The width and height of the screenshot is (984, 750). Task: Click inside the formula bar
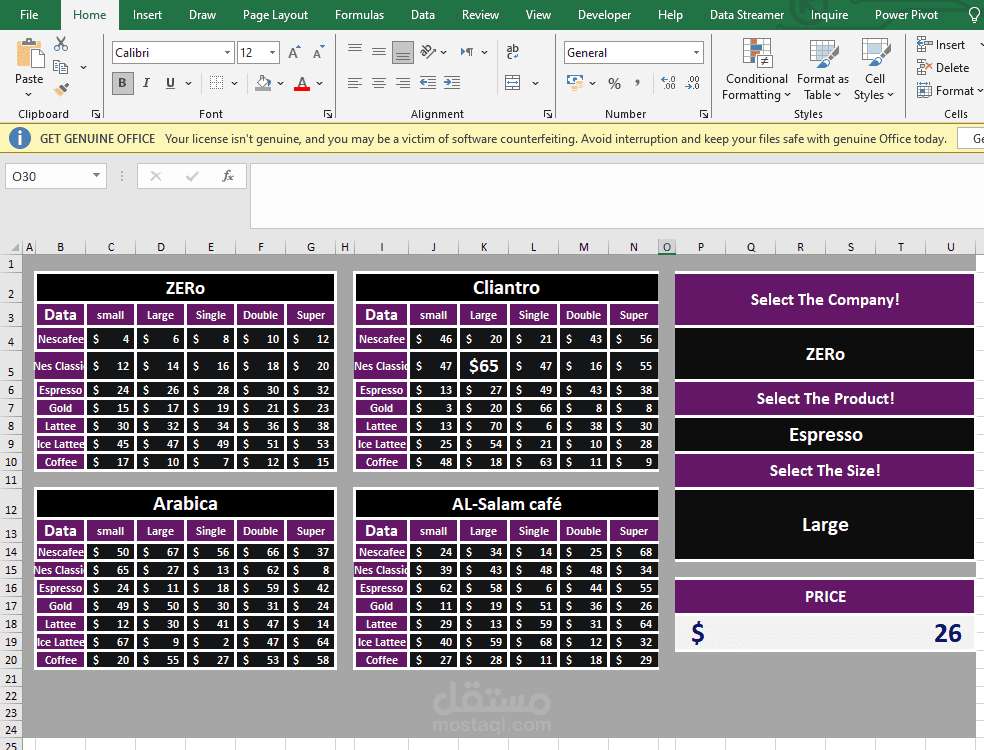pos(617,195)
